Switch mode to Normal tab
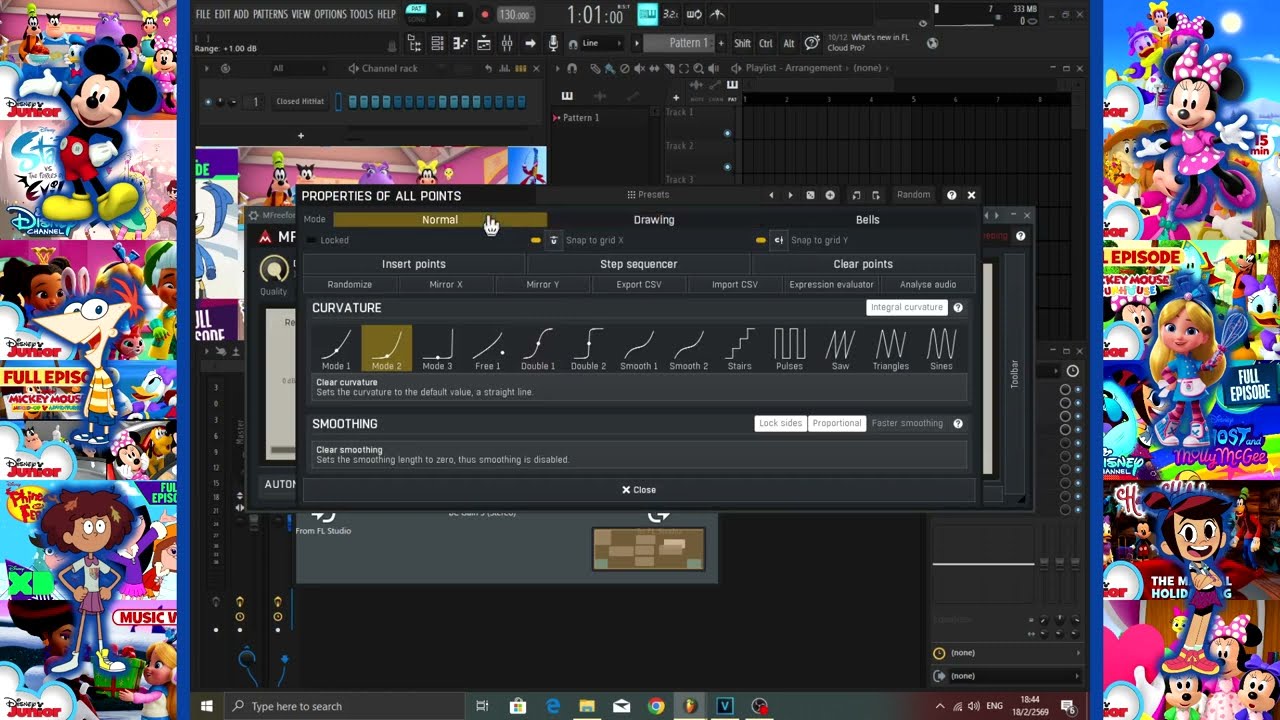Image resolution: width=1280 pixels, height=720 pixels. 440,220
